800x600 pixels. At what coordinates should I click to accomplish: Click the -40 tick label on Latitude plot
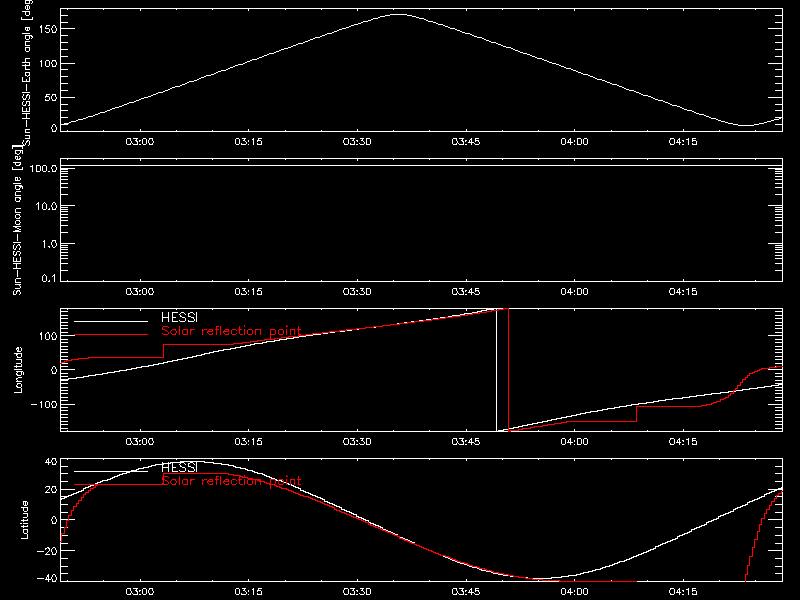[x=48, y=579]
